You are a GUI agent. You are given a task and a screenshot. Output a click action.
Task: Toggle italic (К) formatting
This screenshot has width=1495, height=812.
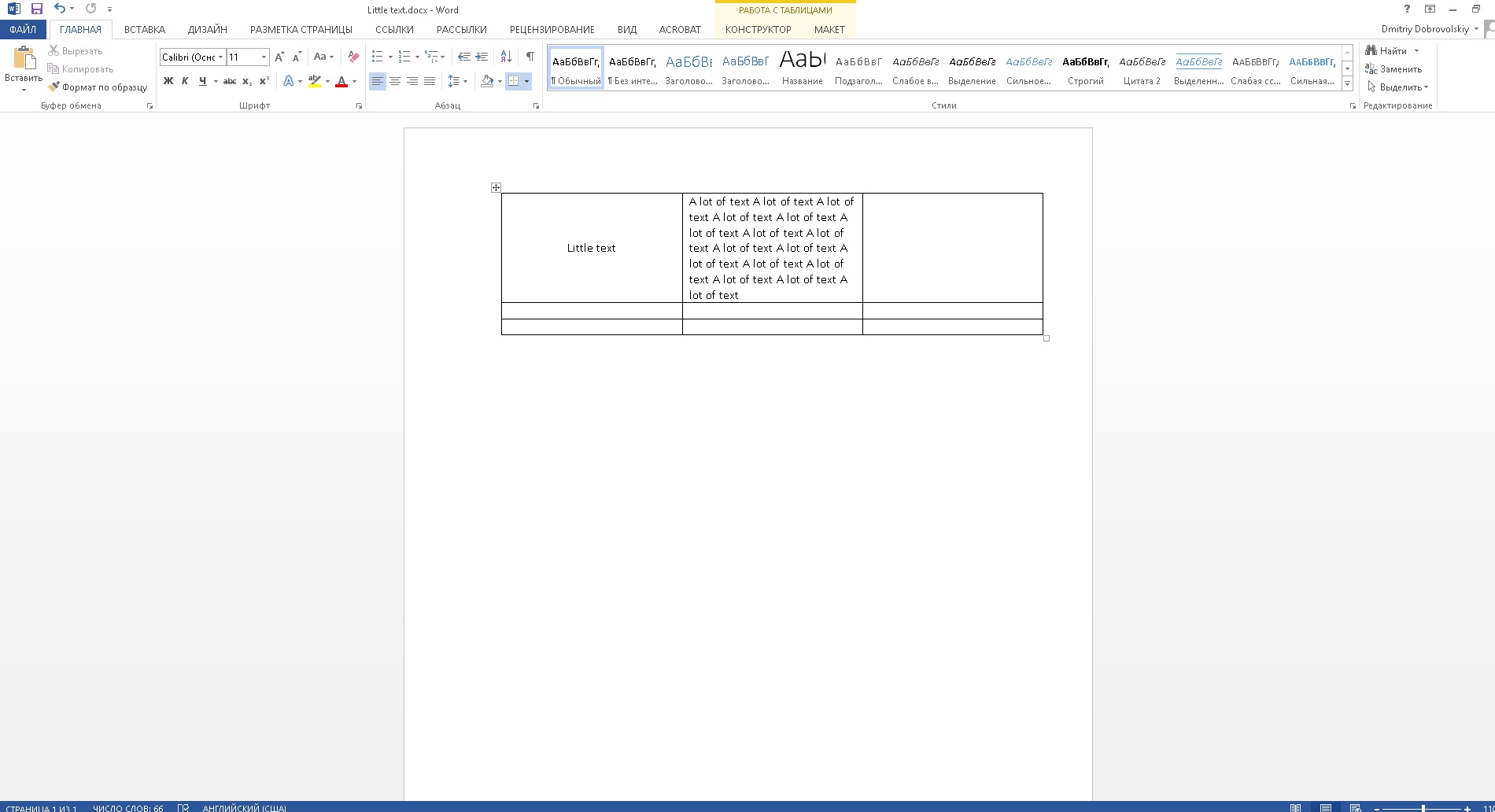pyautogui.click(x=185, y=81)
